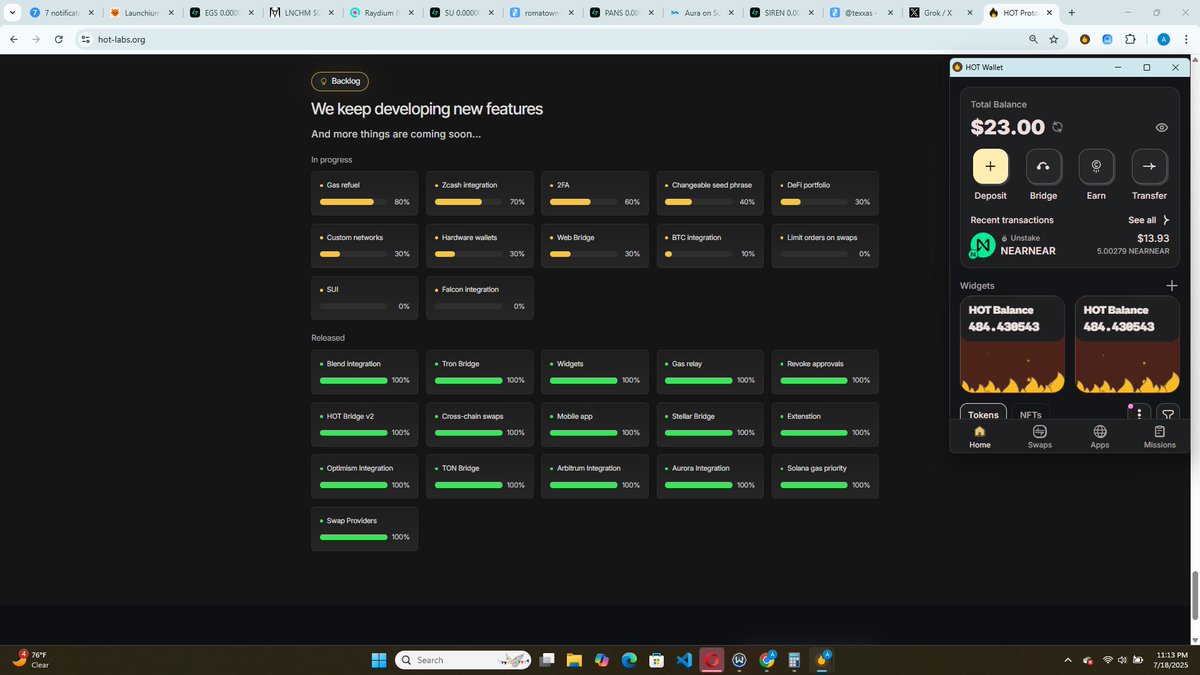This screenshot has height=675, width=1200.
Task: Open the Windows Start menu
Action: [x=380, y=660]
